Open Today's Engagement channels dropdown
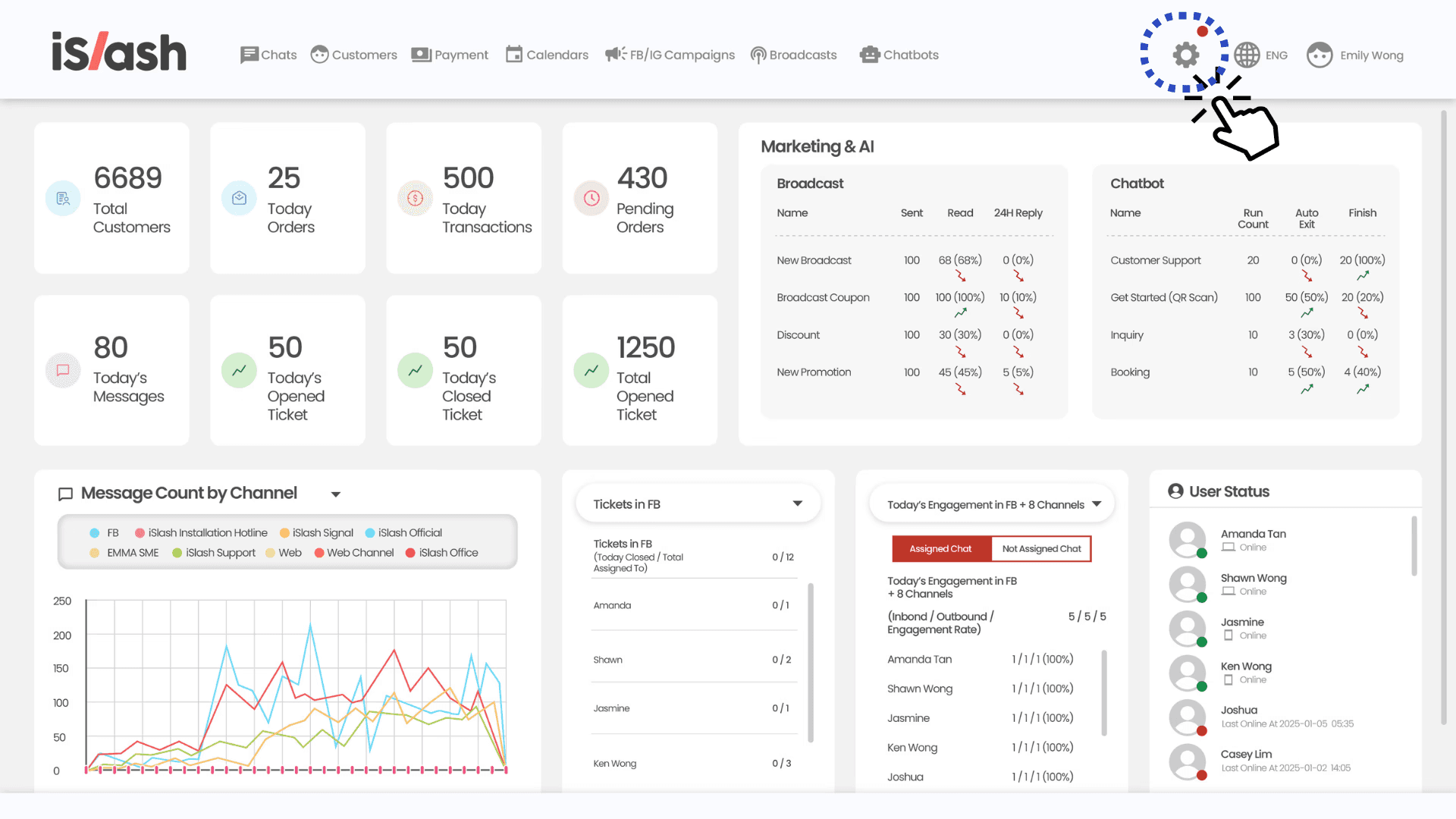Viewport: 1456px width, 819px height. [1097, 504]
